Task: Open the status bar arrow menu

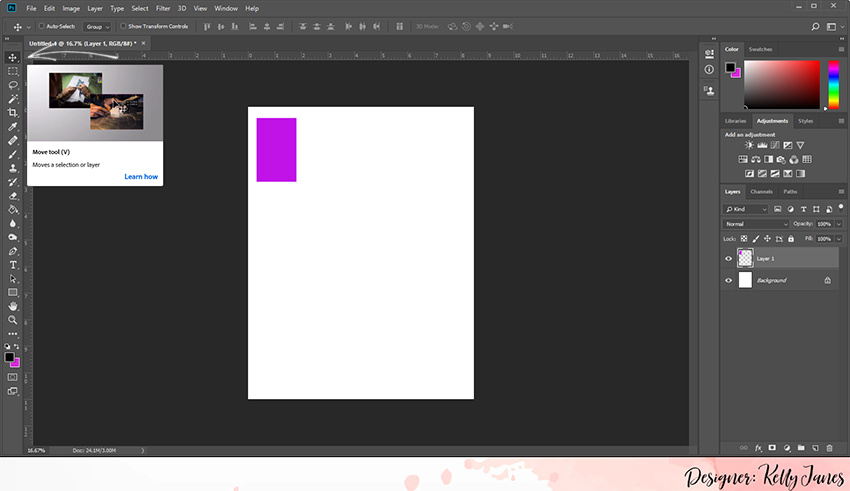Action: point(143,450)
